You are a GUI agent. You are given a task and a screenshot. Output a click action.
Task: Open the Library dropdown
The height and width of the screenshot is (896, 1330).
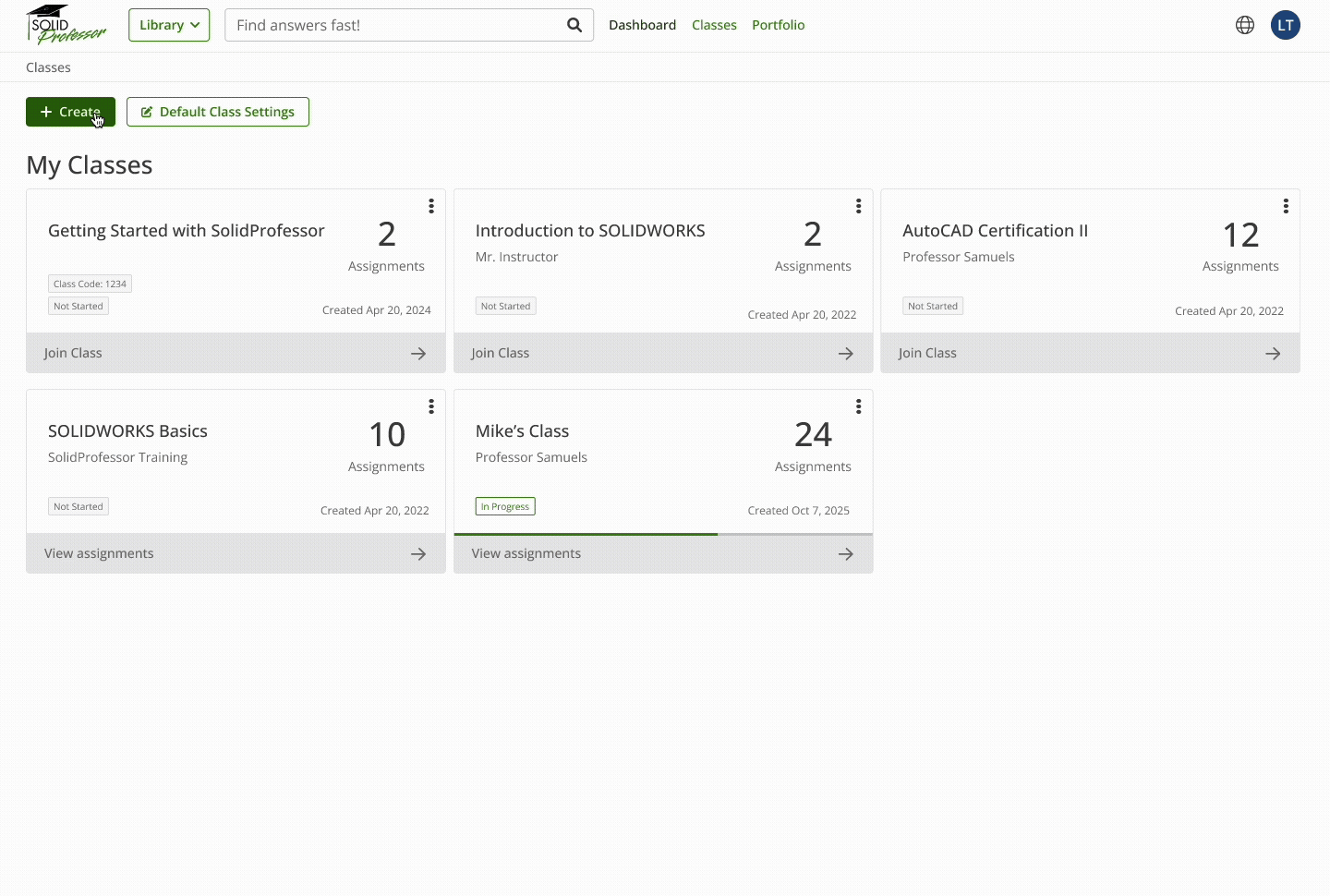[x=169, y=25]
